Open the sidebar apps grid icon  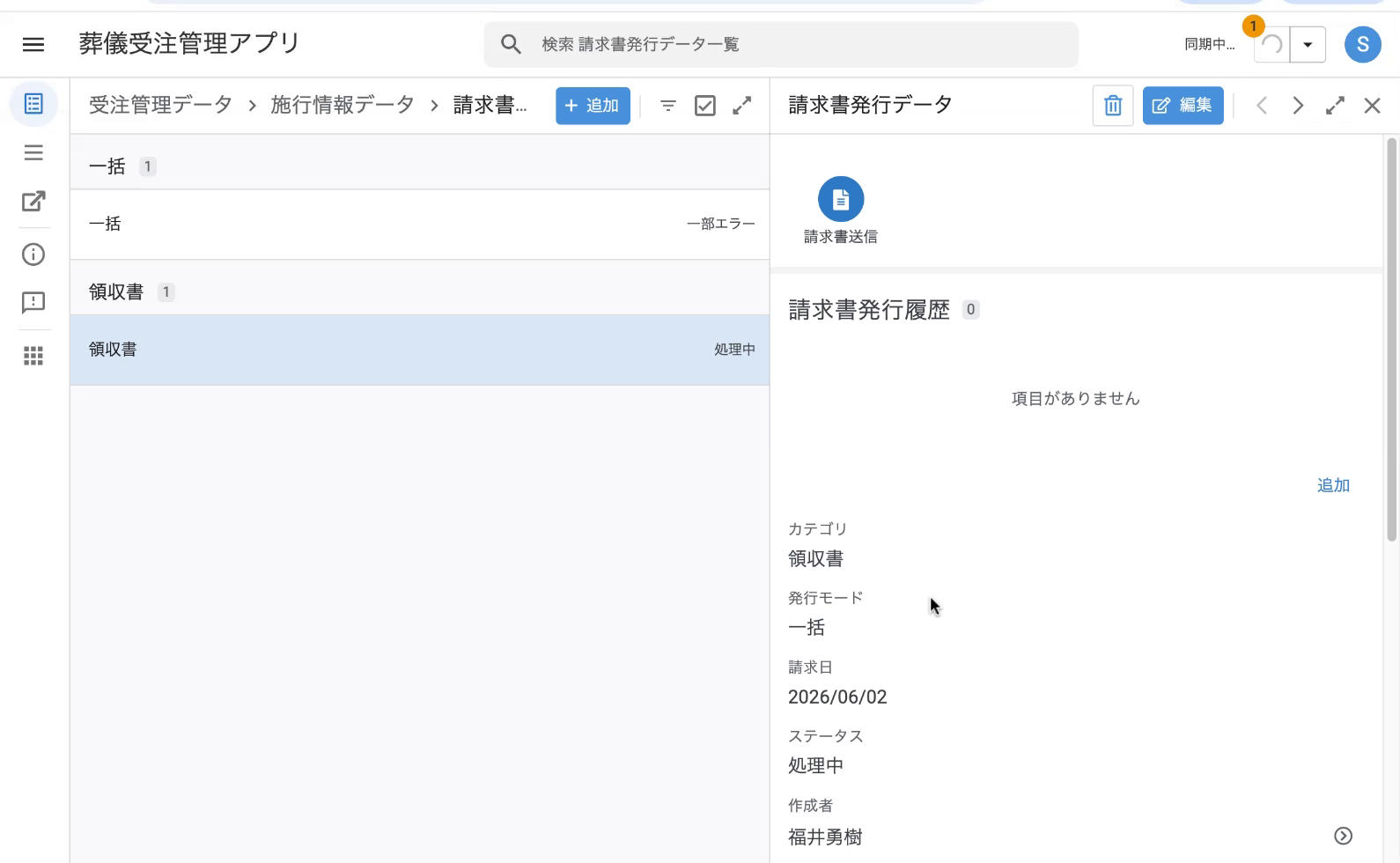pyautogui.click(x=33, y=356)
